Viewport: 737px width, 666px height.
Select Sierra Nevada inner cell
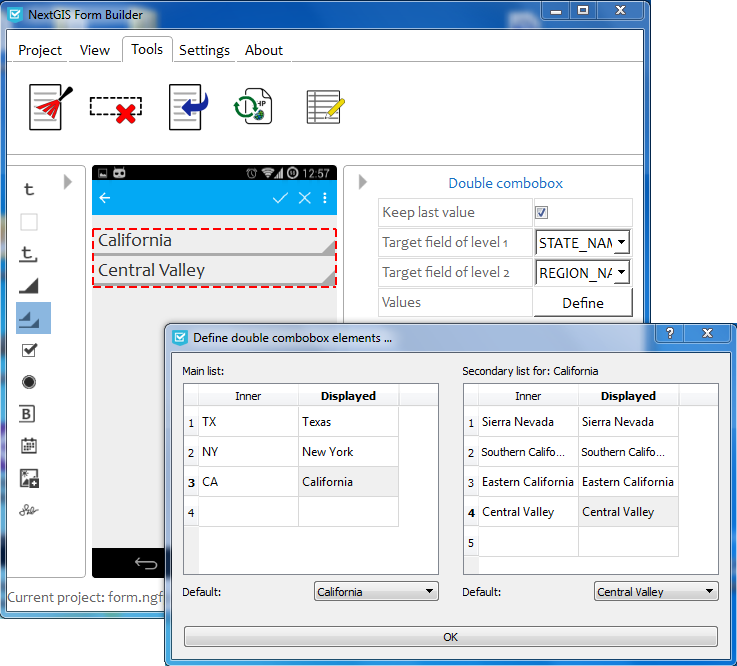tap(528, 422)
